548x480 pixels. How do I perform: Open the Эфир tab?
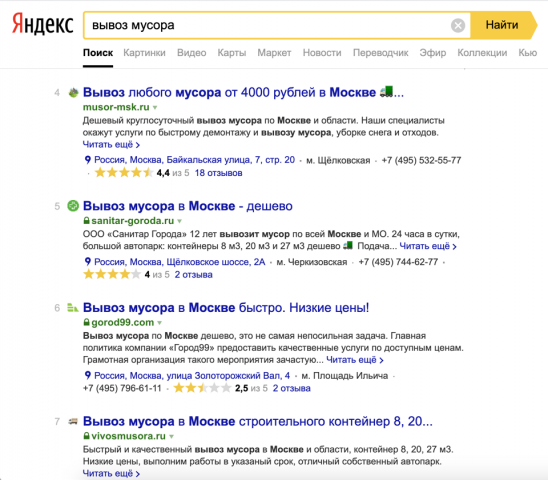433,53
